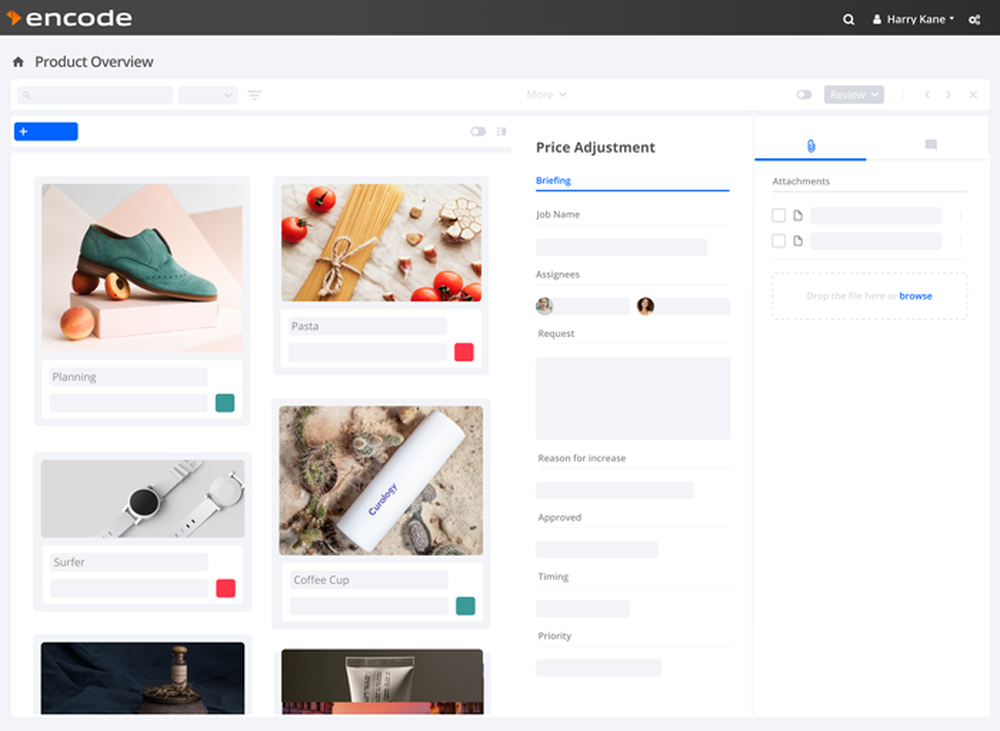The image size is (1000, 731).
Task: Click the filter icon in the toolbar
Action: (254, 94)
